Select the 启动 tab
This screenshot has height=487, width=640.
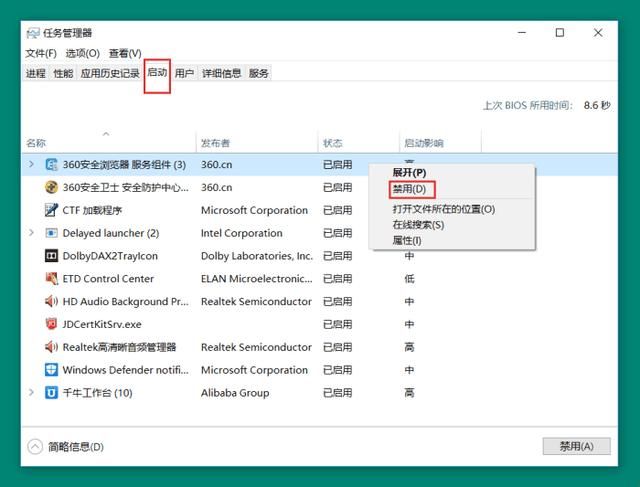pos(157,73)
